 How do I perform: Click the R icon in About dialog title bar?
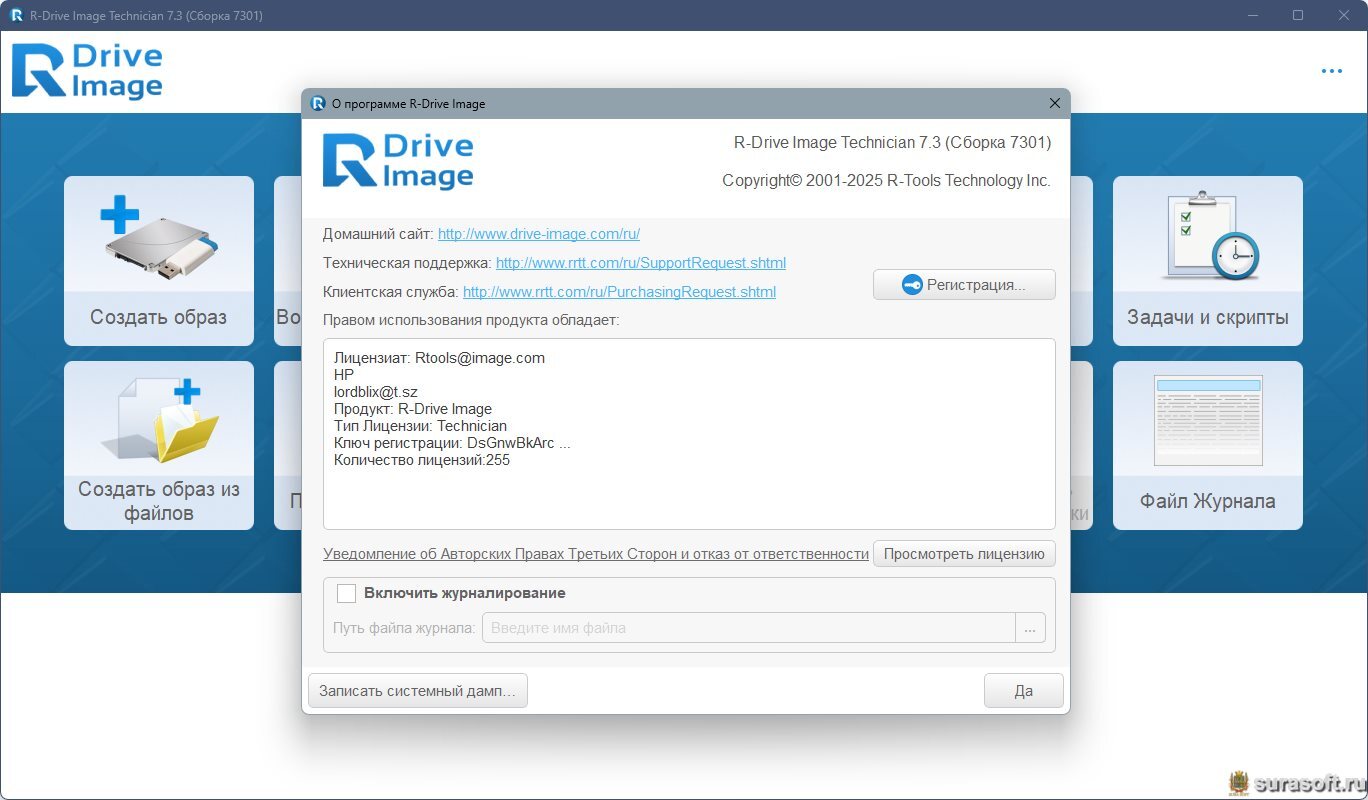318,103
